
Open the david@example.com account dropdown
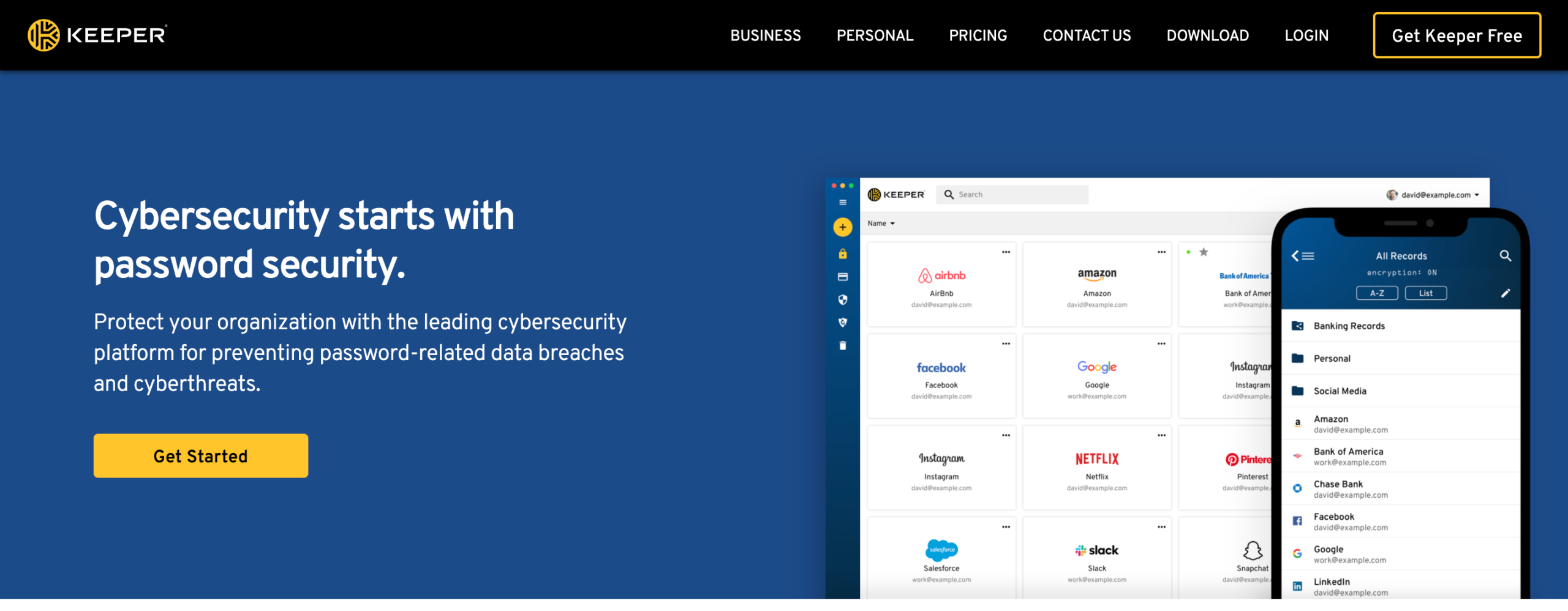click(x=1433, y=195)
